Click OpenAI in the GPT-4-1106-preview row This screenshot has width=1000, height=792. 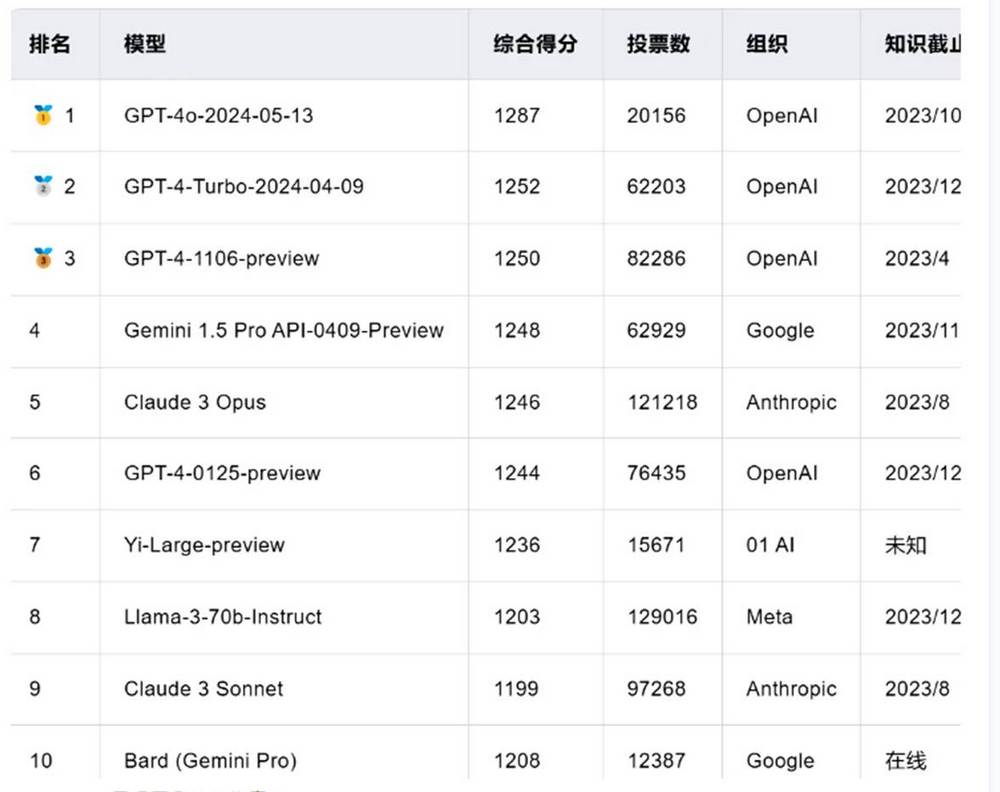click(x=782, y=258)
